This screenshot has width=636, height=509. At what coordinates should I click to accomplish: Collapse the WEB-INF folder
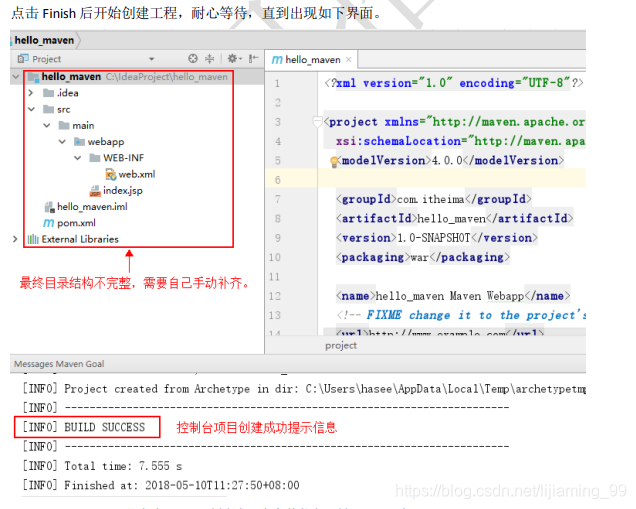point(78,158)
